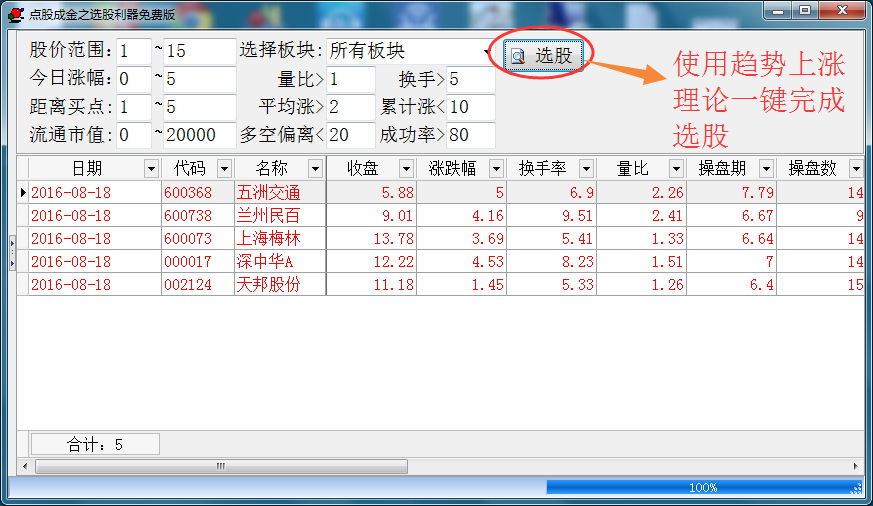Click stock code 600073
This screenshot has height=506, width=873.
[188, 239]
